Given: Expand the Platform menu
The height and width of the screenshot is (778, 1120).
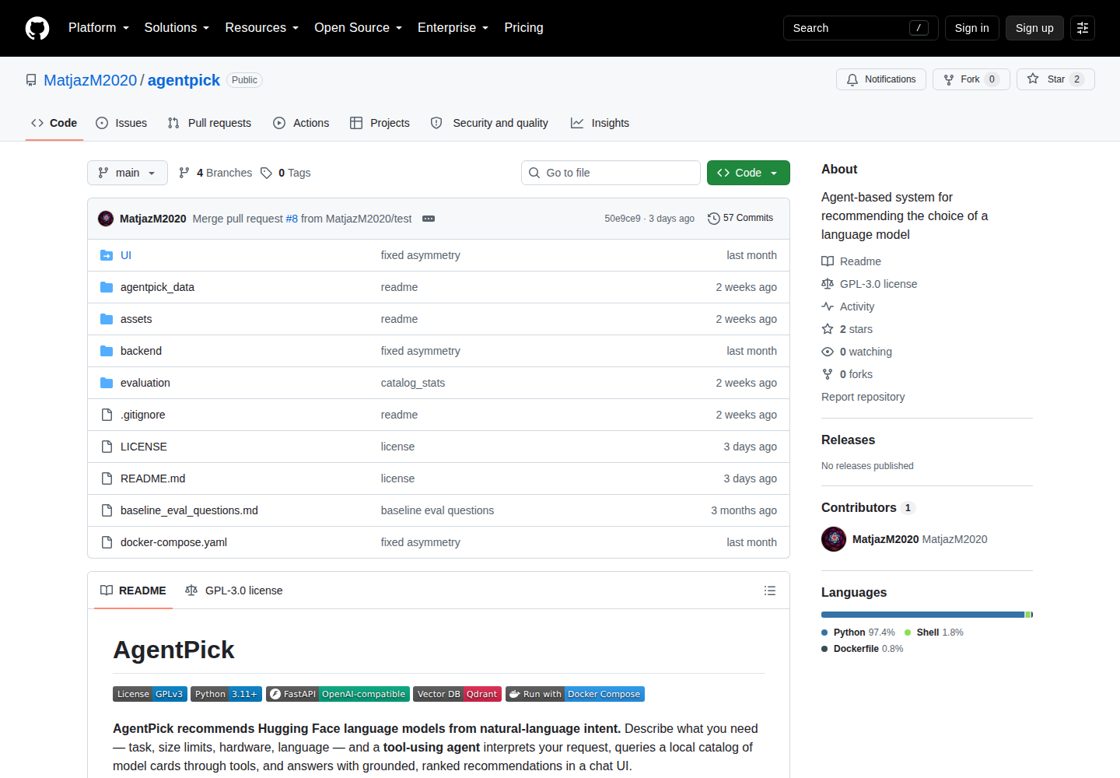Looking at the screenshot, I should click(x=99, y=28).
